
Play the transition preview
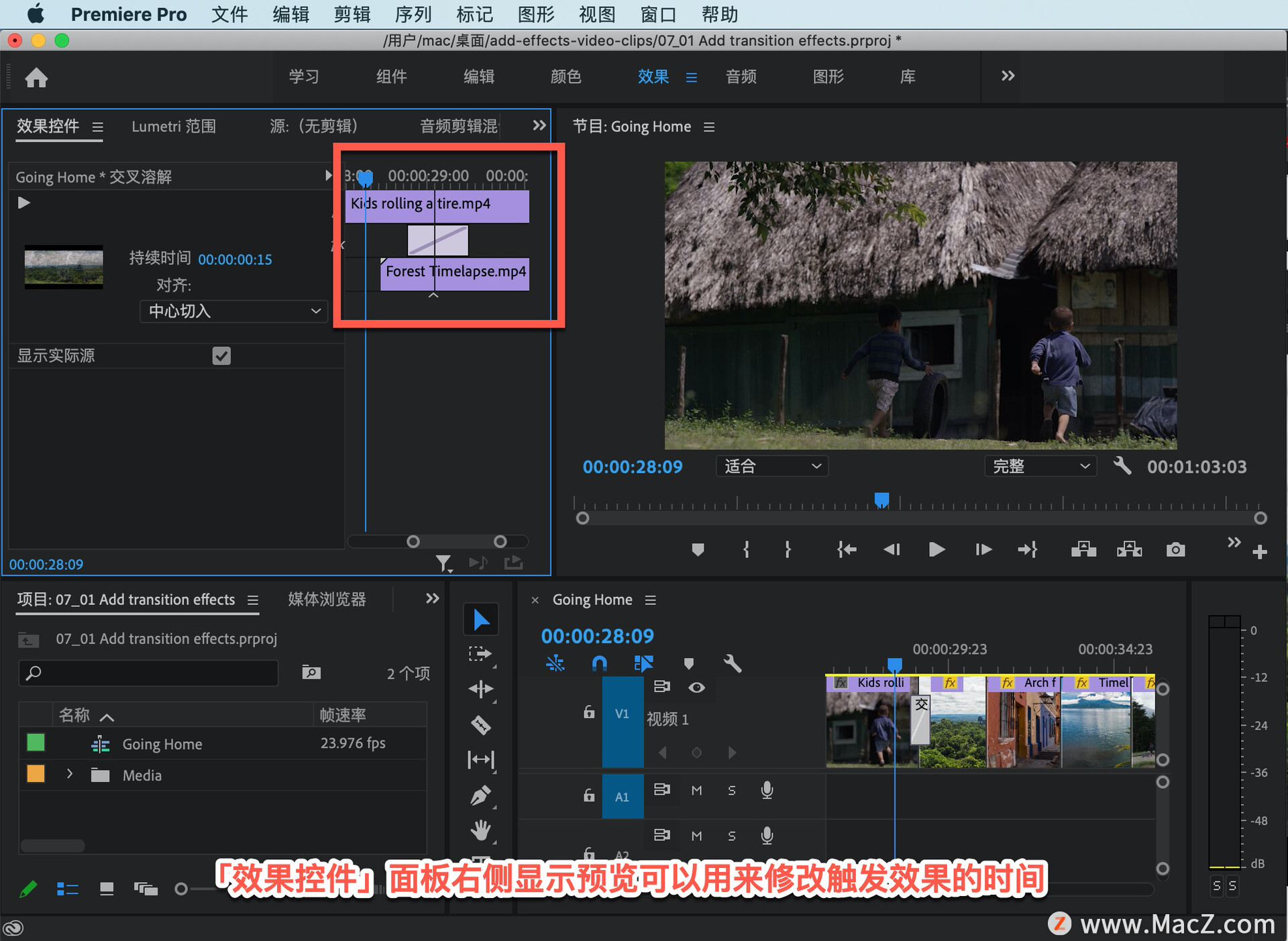(24, 203)
